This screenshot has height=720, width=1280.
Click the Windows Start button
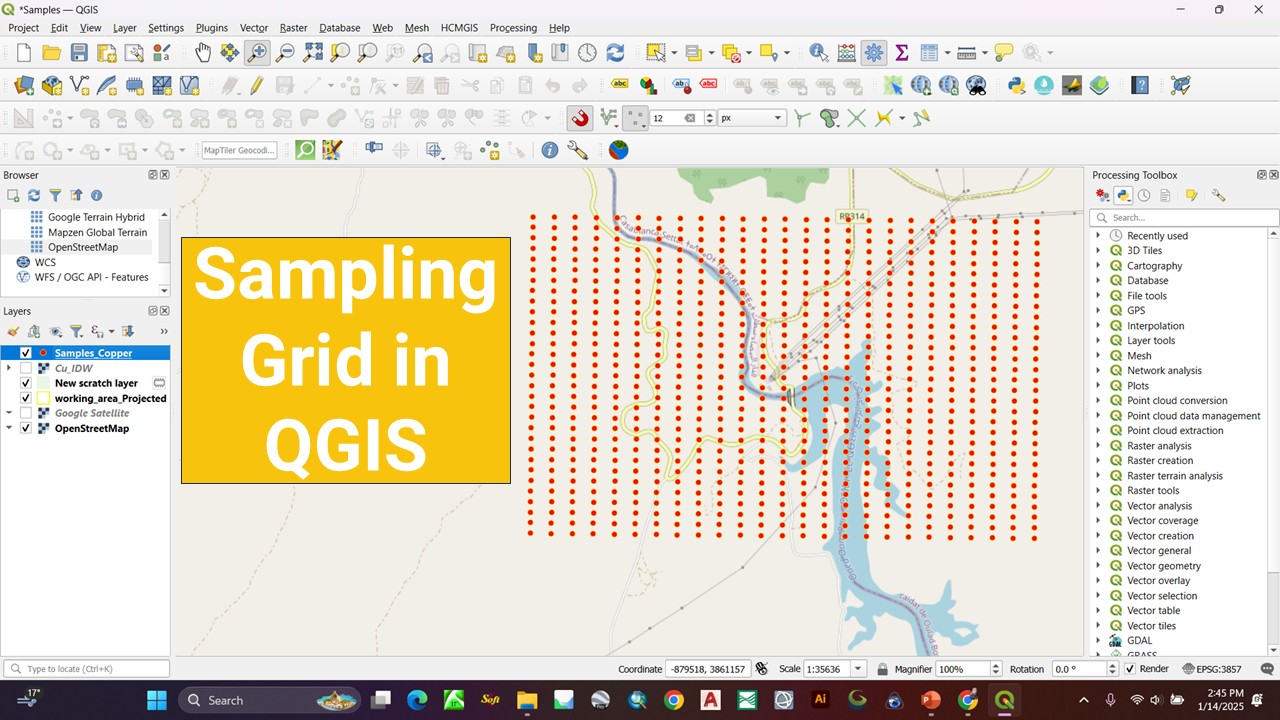click(157, 700)
